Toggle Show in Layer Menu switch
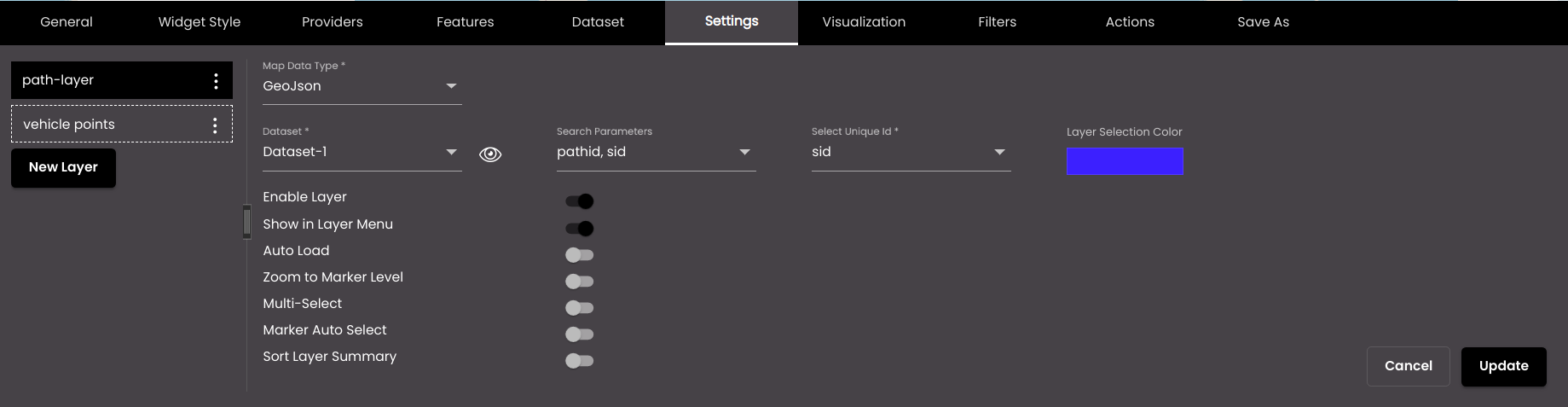1568x407 pixels. (x=580, y=229)
